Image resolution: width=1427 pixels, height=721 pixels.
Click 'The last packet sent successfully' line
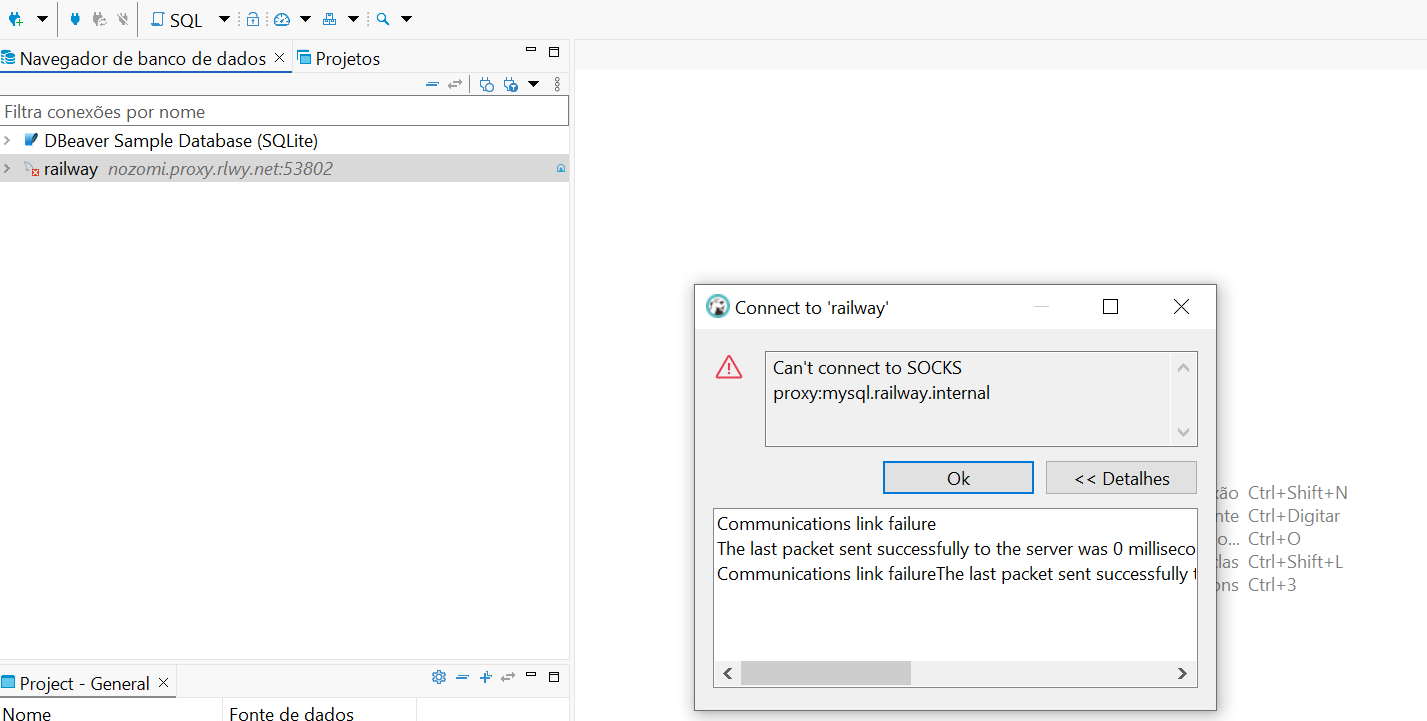(x=956, y=549)
